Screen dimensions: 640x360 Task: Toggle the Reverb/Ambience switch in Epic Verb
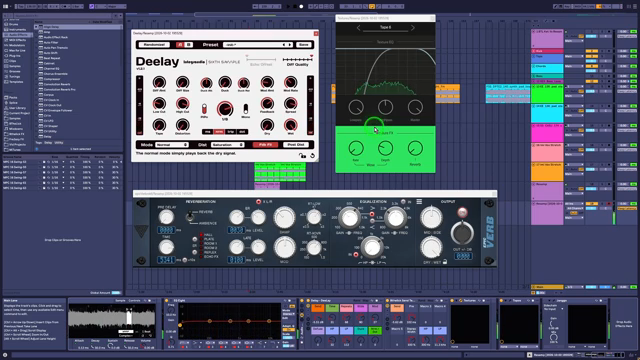190,216
